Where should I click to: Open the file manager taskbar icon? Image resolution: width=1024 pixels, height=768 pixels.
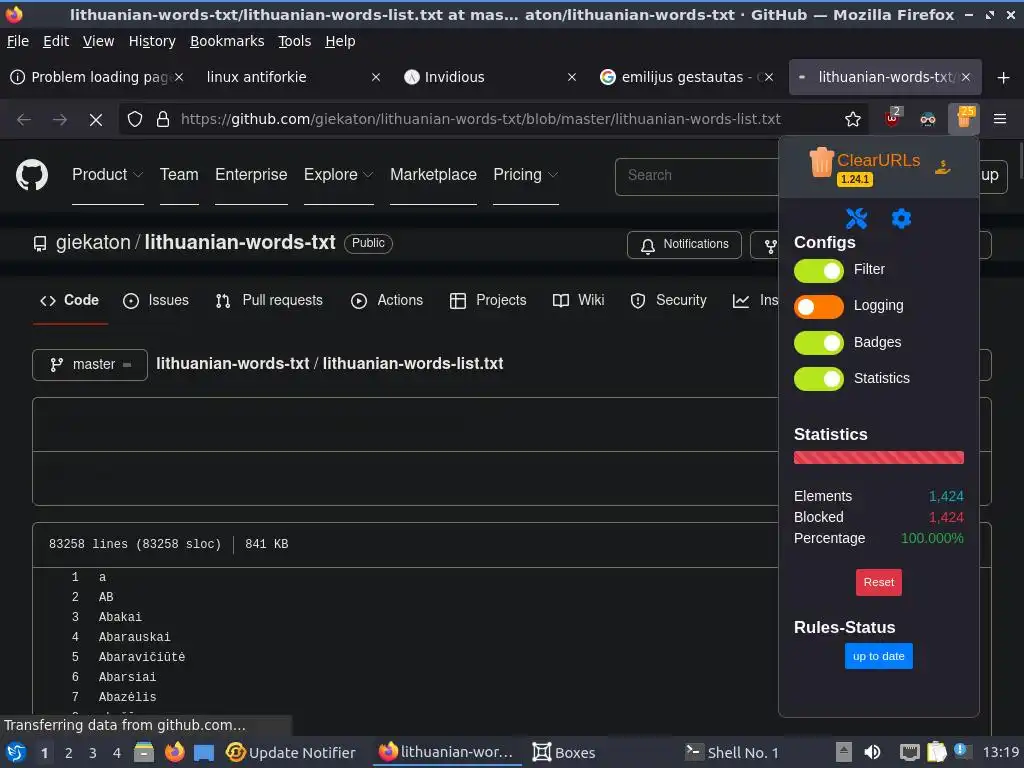pos(144,752)
